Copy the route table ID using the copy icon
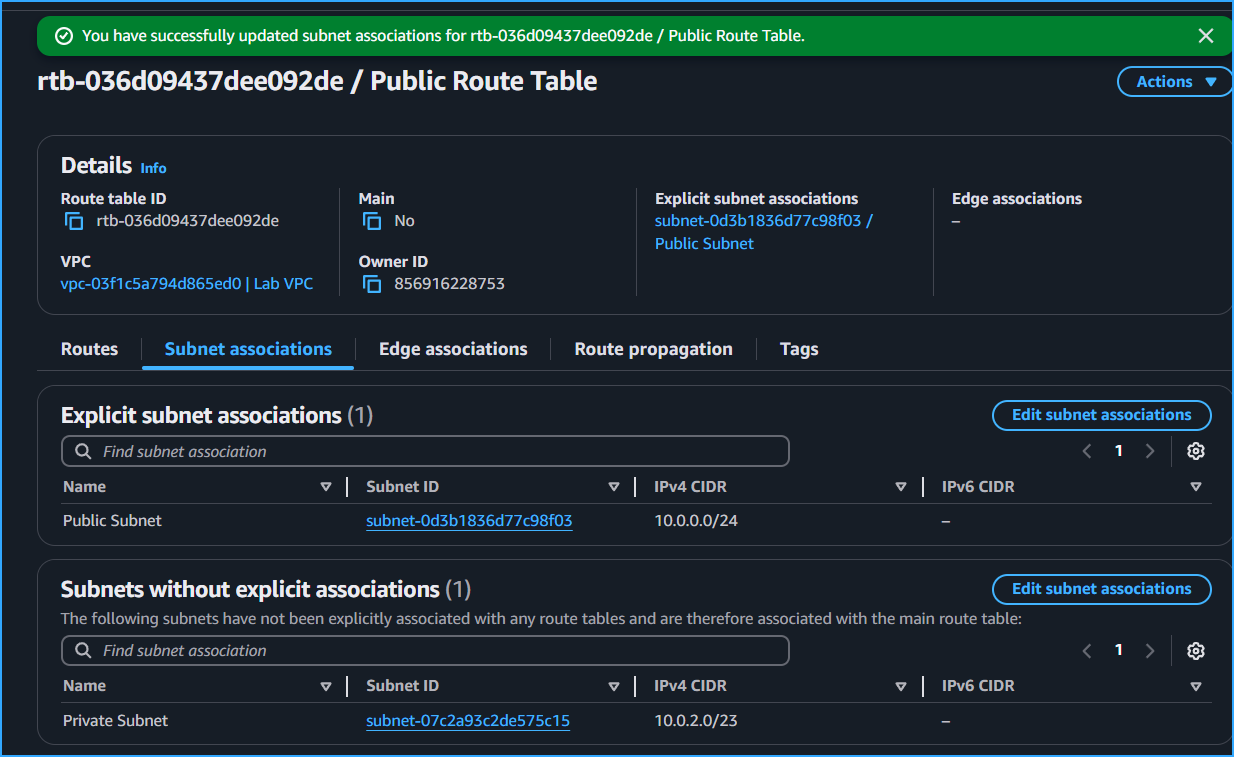The image size is (1234, 757). pyautogui.click(x=74, y=220)
